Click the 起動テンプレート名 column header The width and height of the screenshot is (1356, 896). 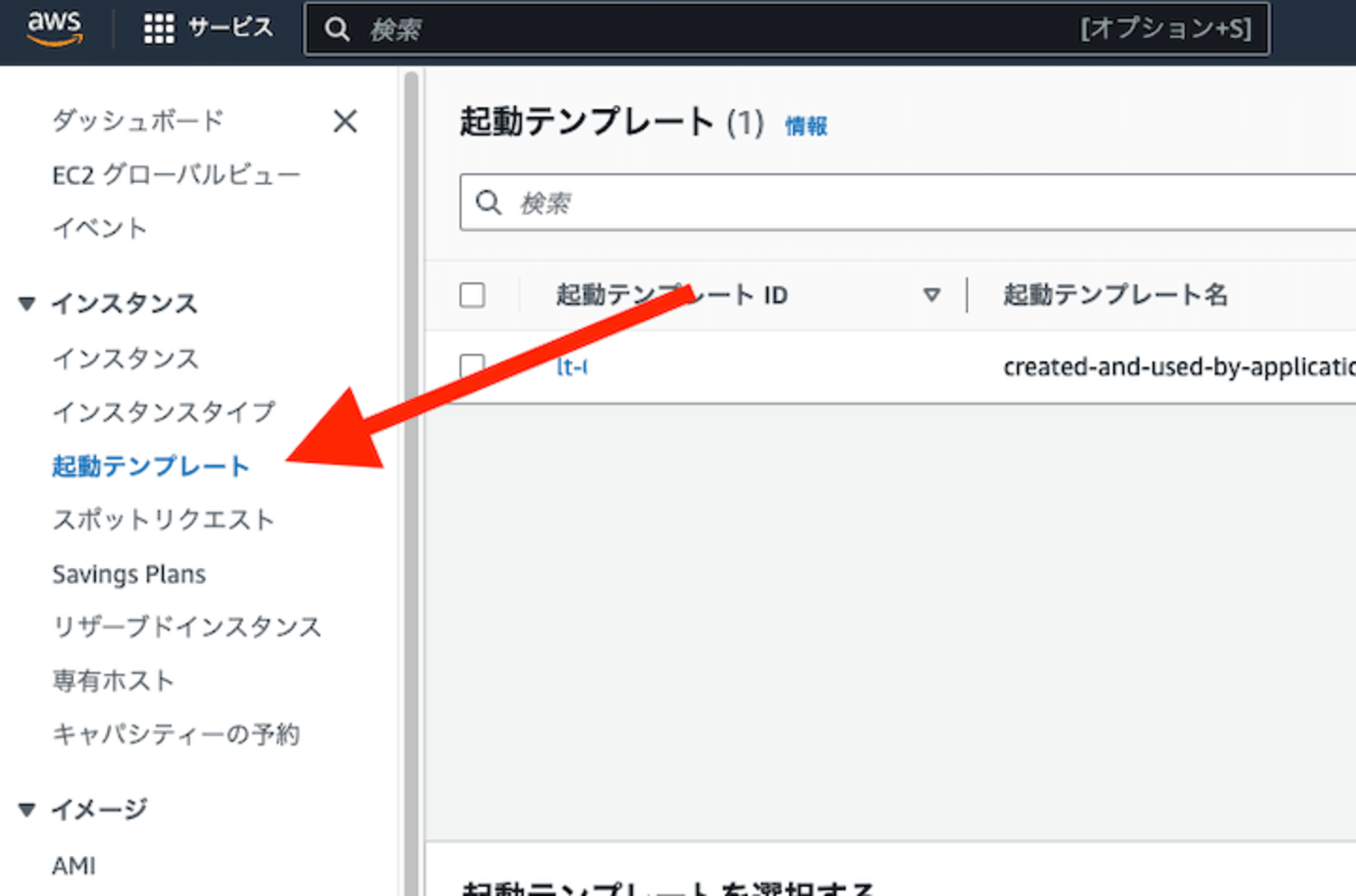pos(1115,295)
